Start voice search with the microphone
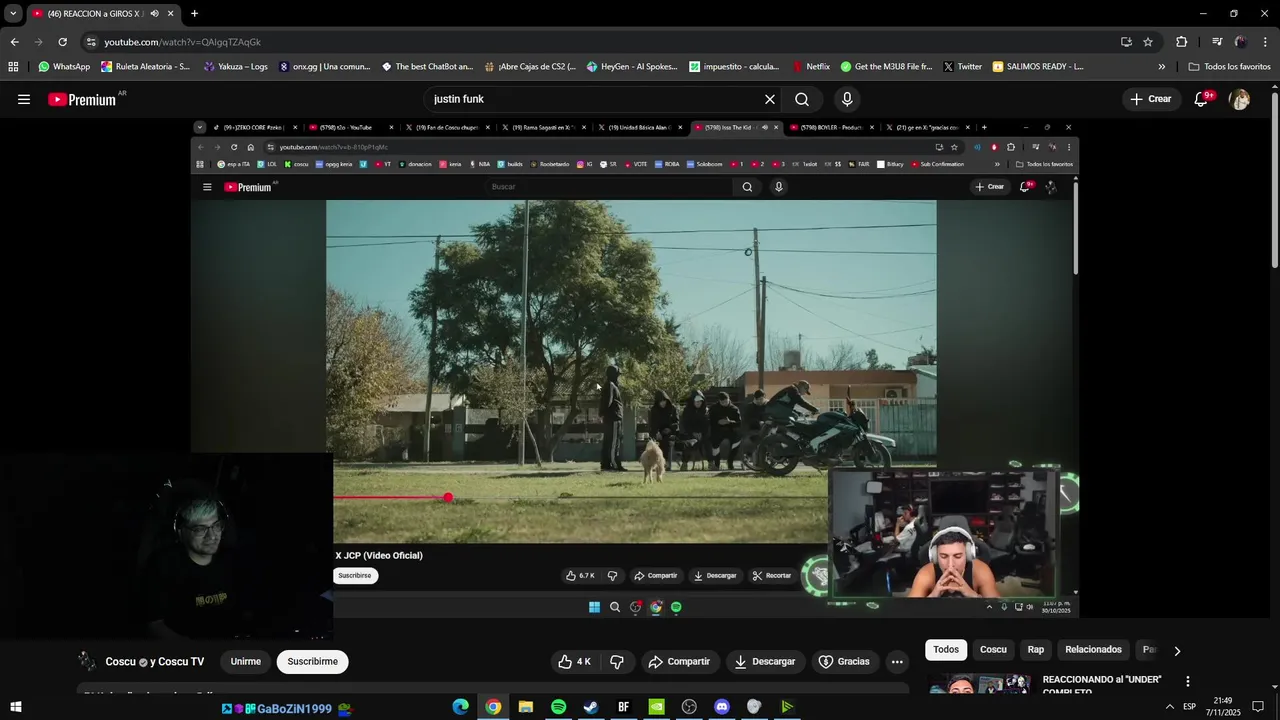Screen dimensions: 1280x720 [x=847, y=99]
